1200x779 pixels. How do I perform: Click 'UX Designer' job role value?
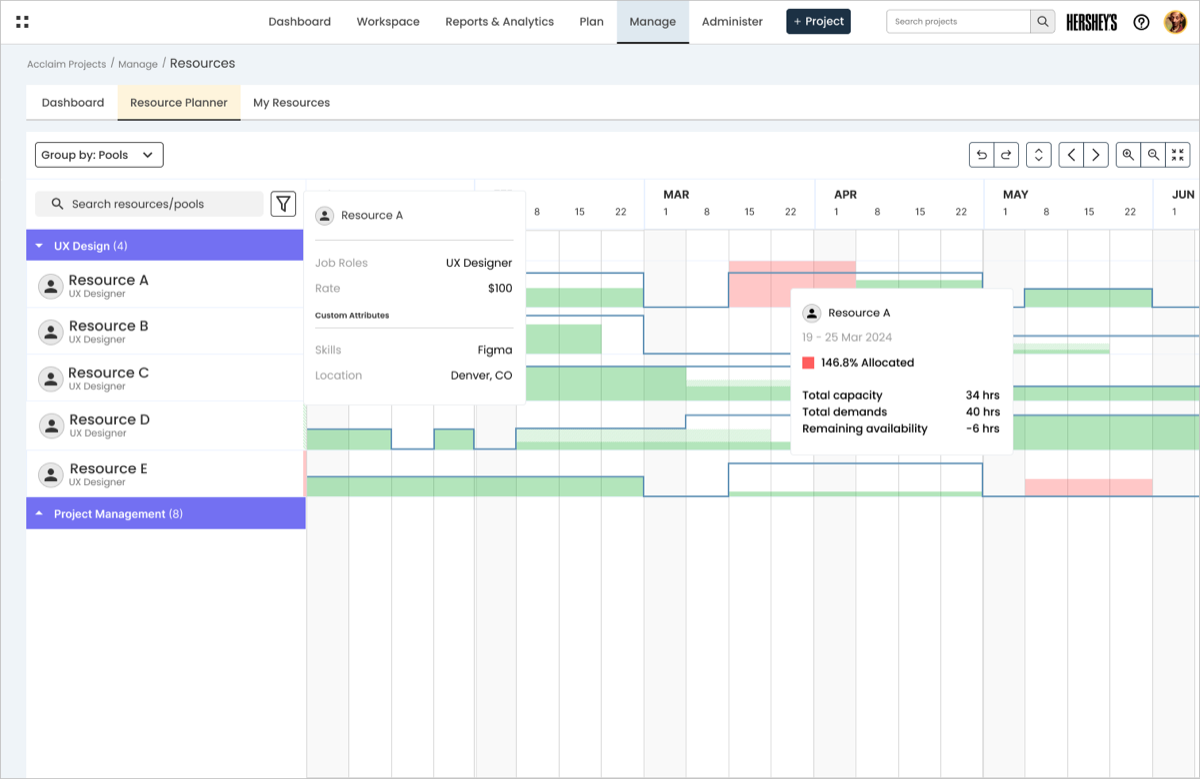click(x=479, y=263)
